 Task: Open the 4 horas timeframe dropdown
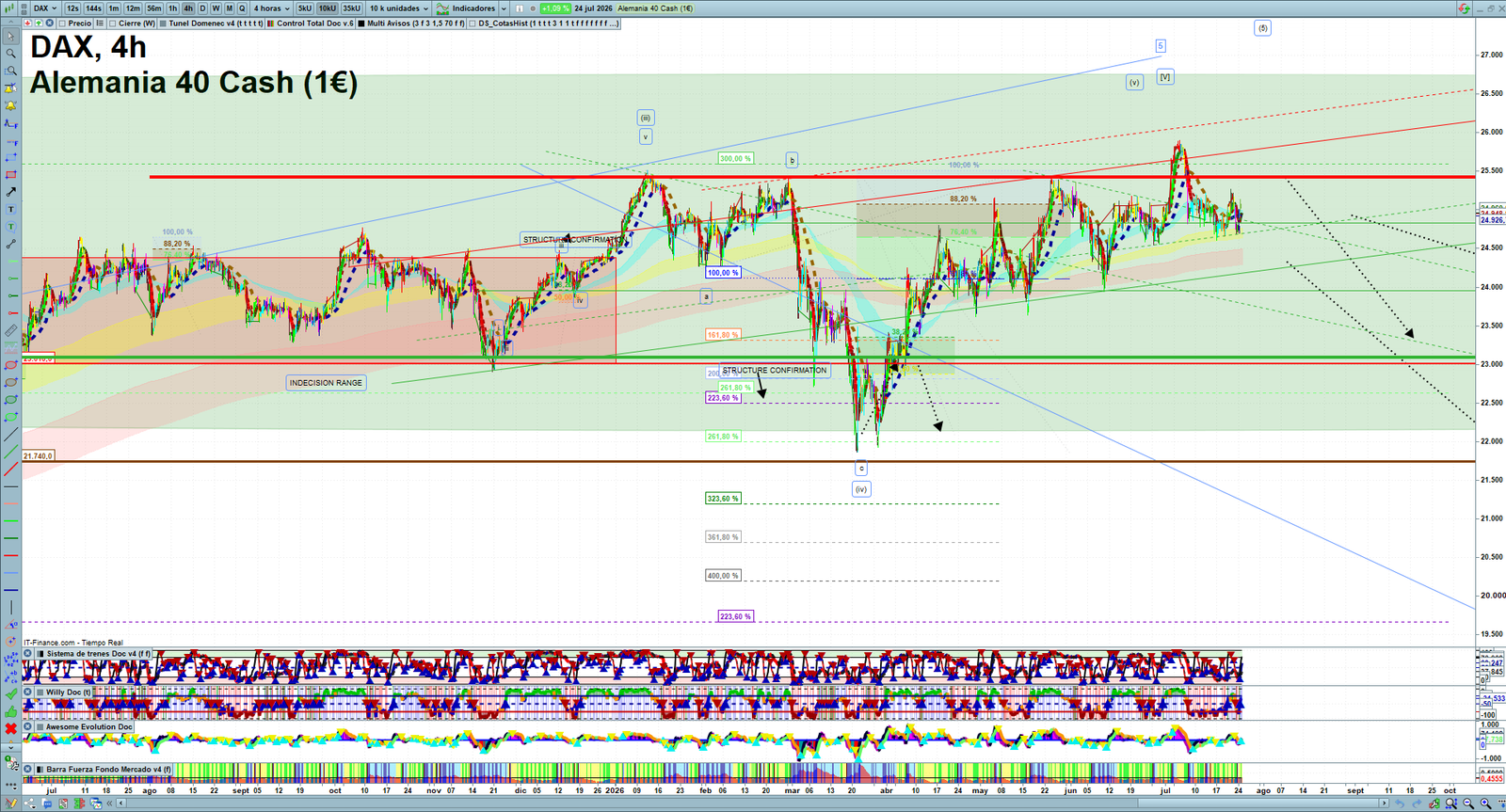coord(271,8)
